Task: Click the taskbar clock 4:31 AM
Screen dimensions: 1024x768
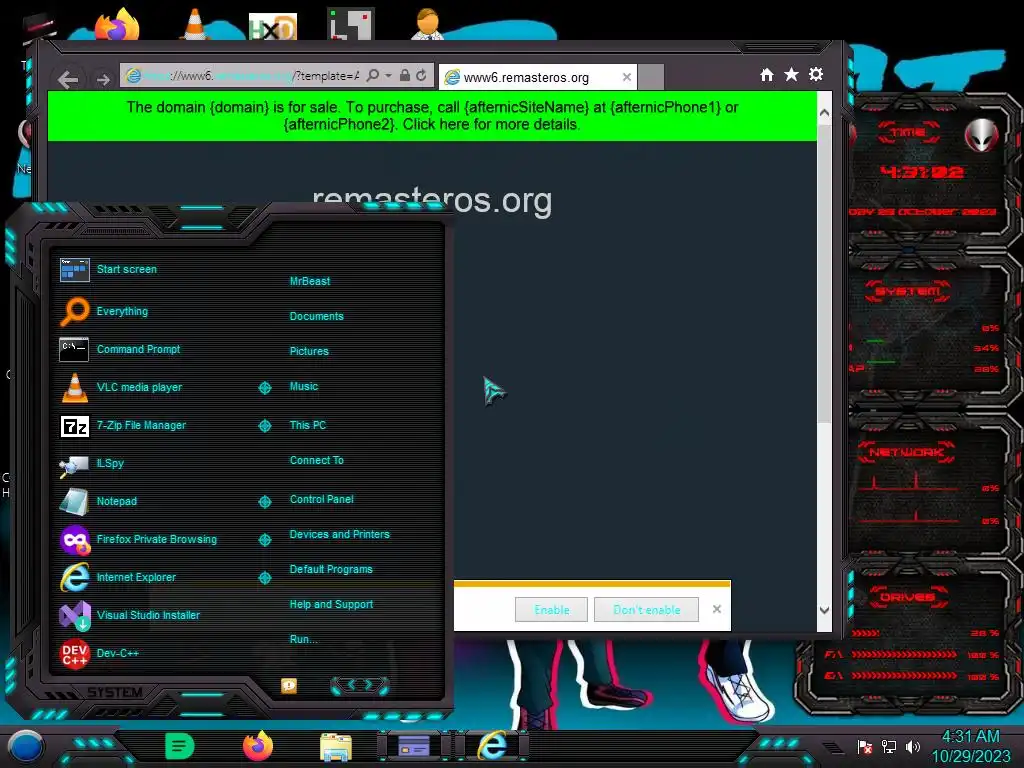Action: [x=970, y=737]
